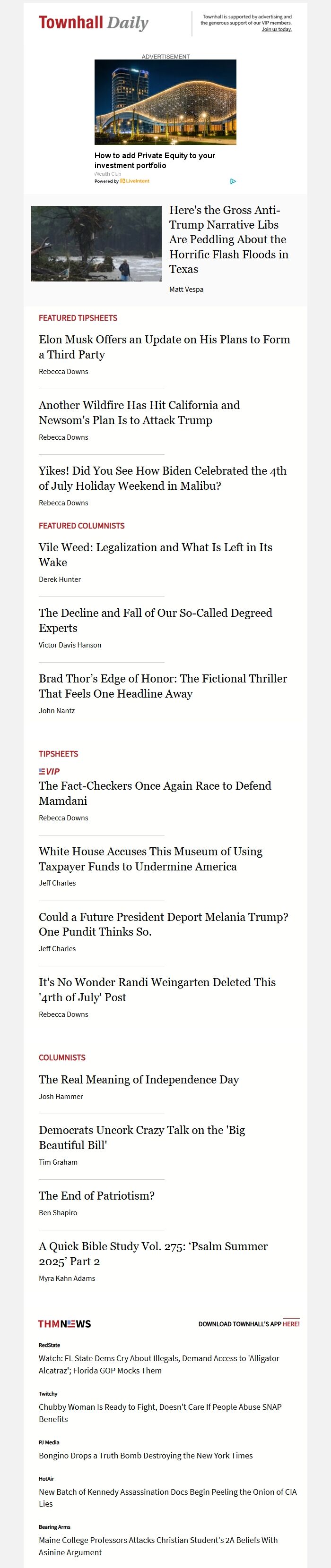Open Vile Weed legalization column
This screenshot has height=1568, width=331.
click(156, 554)
